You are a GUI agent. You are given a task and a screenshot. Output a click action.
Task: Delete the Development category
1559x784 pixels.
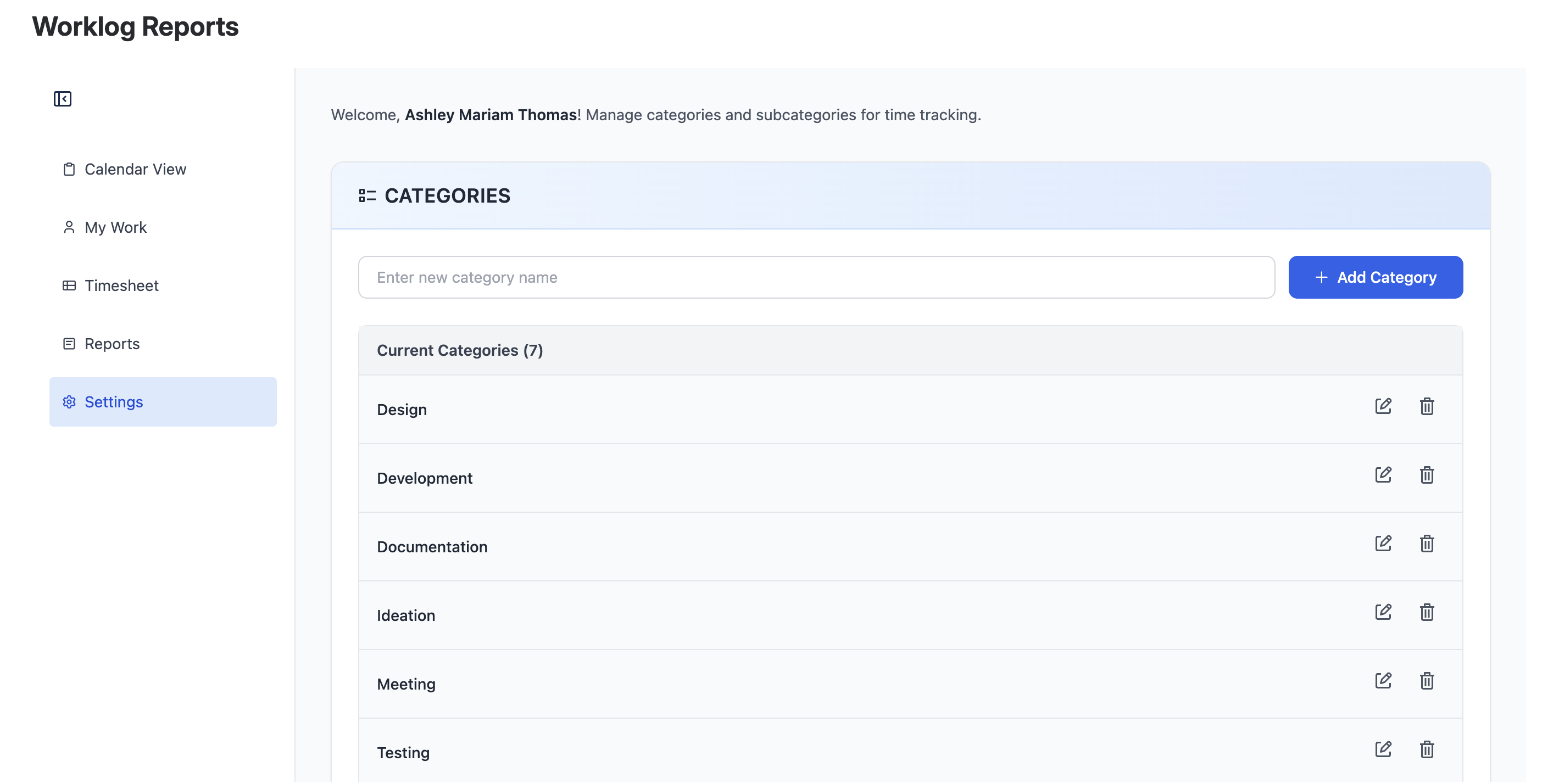point(1427,475)
